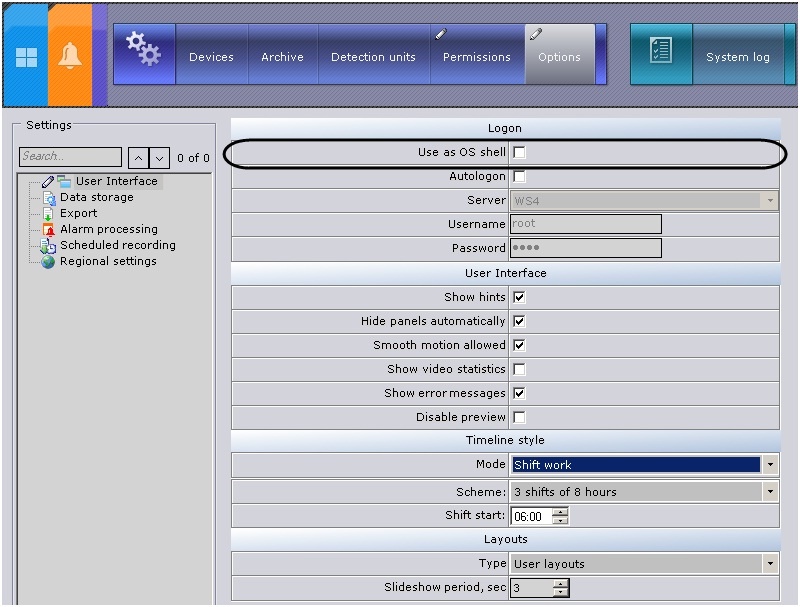Click the settings Search input field
This screenshot has width=800, height=607.
click(x=70, y=157)
